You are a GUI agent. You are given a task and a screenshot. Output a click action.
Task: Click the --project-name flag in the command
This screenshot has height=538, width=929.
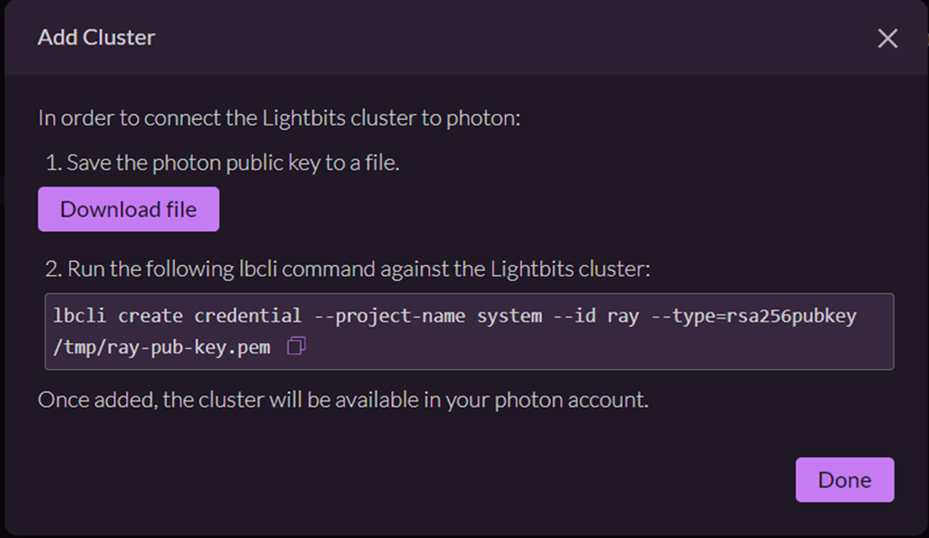pos(389,316)
